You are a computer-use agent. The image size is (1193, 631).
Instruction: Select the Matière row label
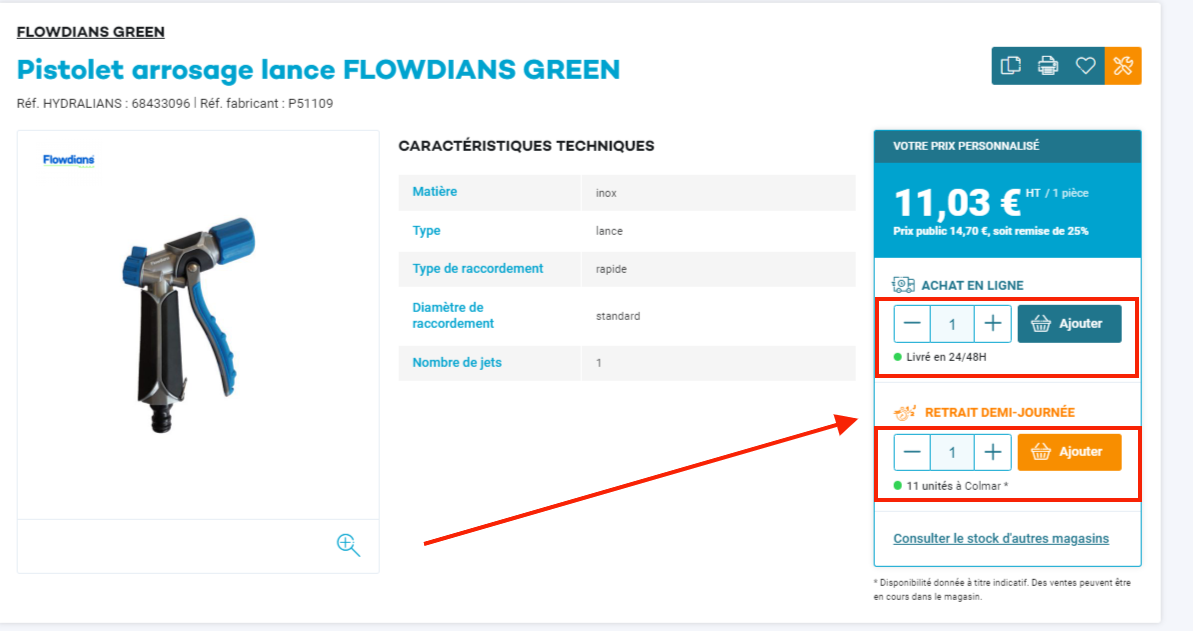tap(434, 192)
